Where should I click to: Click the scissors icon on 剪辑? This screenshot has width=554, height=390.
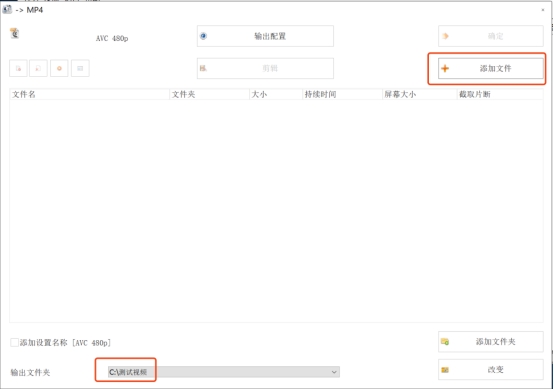click(x=203, y=68)
